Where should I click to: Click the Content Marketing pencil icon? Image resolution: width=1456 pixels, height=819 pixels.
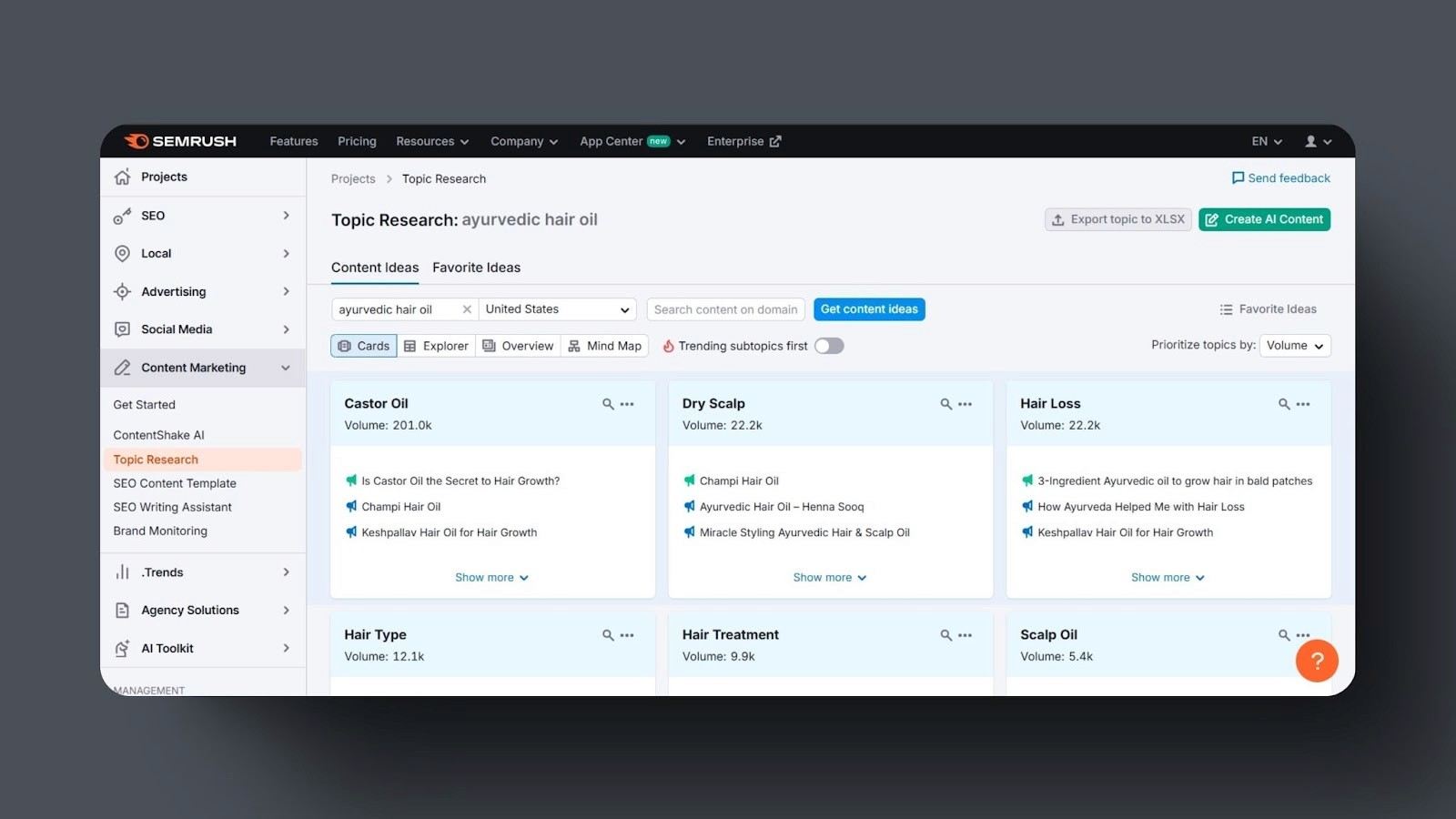coord(122,368)
